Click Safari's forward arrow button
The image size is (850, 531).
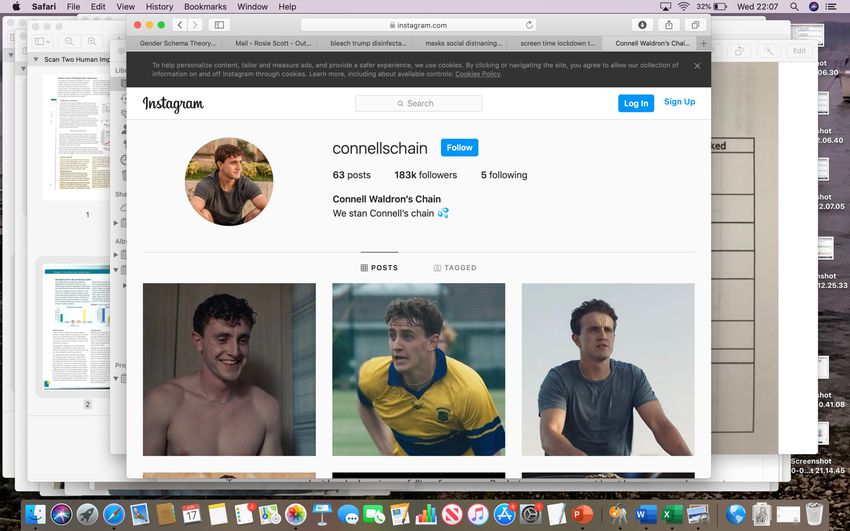[x=195, y=25]
